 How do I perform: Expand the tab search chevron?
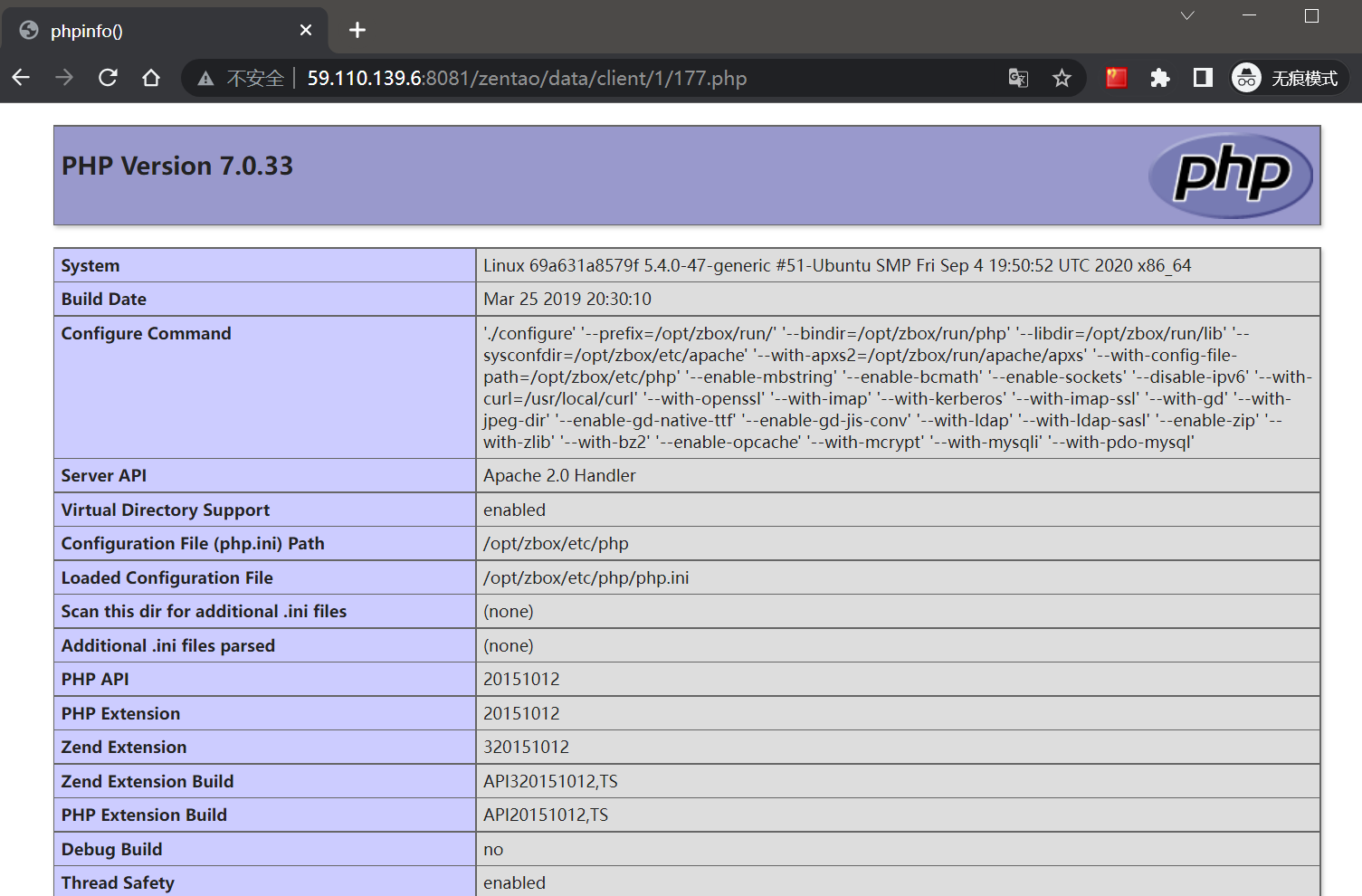coord(1187,16)
